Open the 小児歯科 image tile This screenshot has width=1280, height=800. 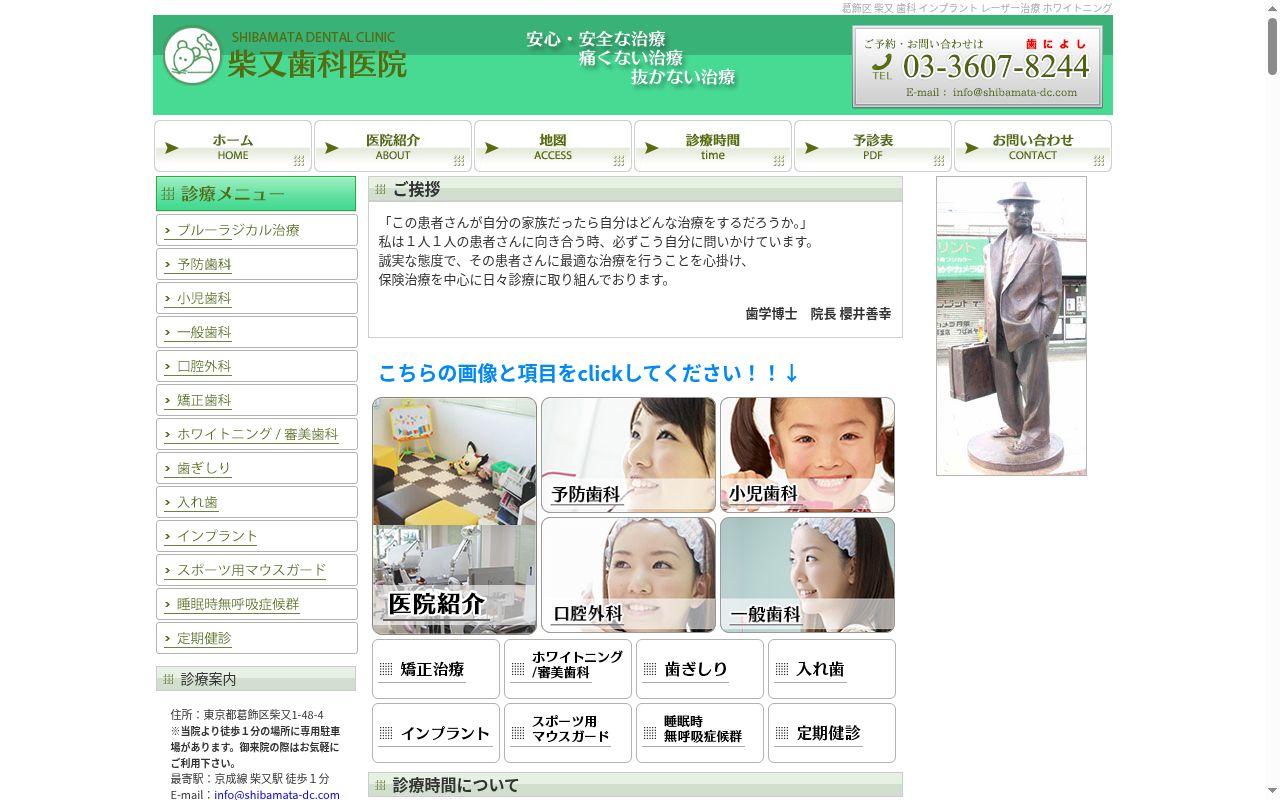pyautogui.click(x=807, y=455)
